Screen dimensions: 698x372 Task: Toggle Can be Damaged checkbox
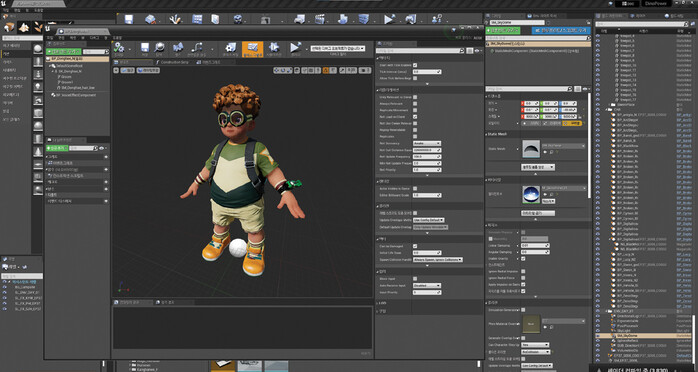(415, 246)
